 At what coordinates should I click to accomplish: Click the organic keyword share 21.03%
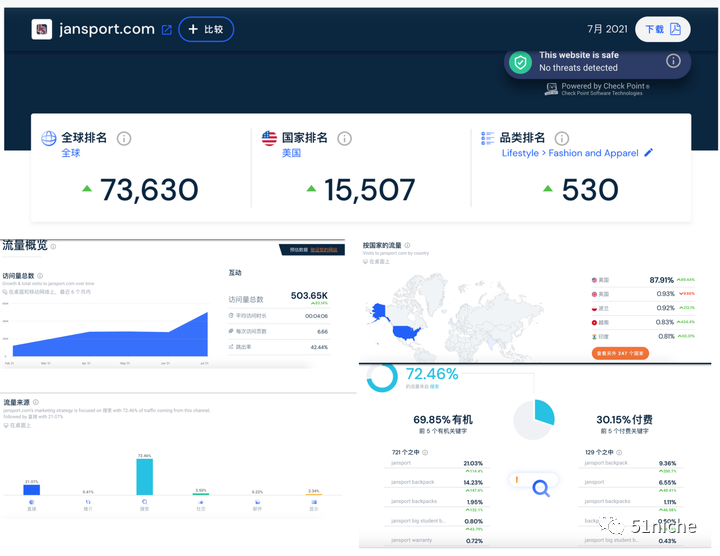[x=473, y=463]
